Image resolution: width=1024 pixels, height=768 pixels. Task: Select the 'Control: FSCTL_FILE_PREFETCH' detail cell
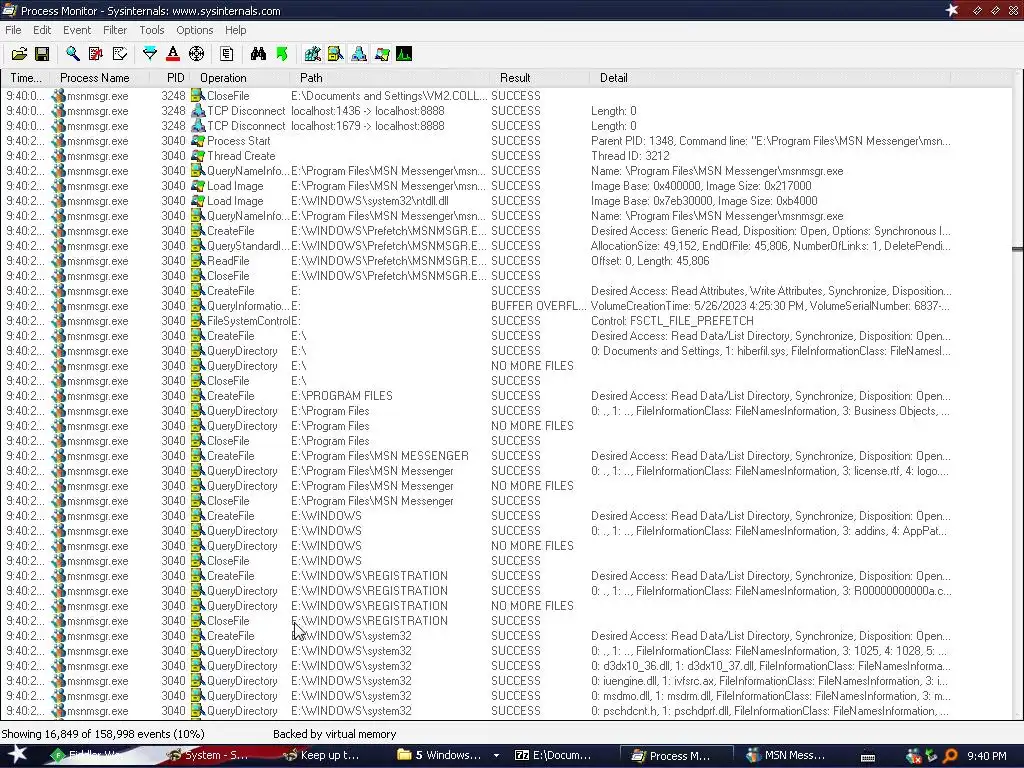pyautogui.click(x=672, y=321)
